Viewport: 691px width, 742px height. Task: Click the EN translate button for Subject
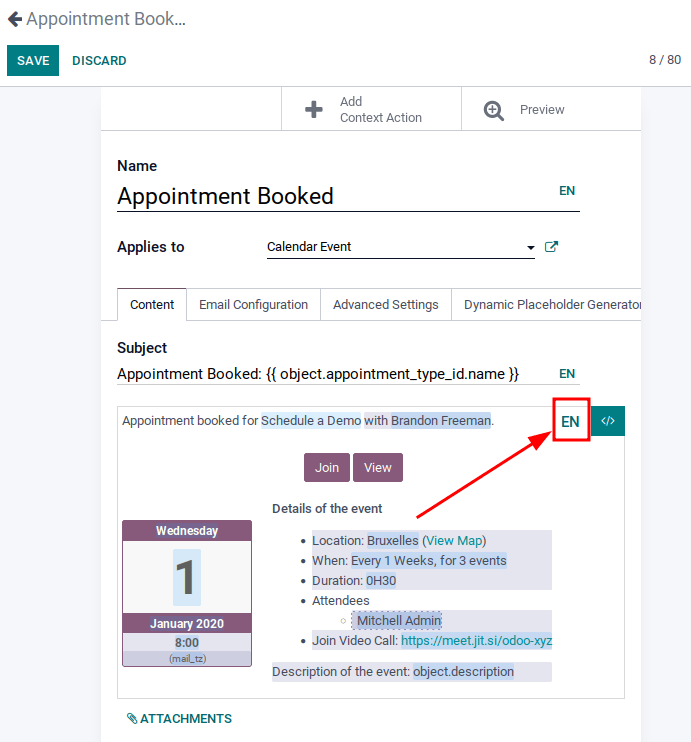point(567,374)
